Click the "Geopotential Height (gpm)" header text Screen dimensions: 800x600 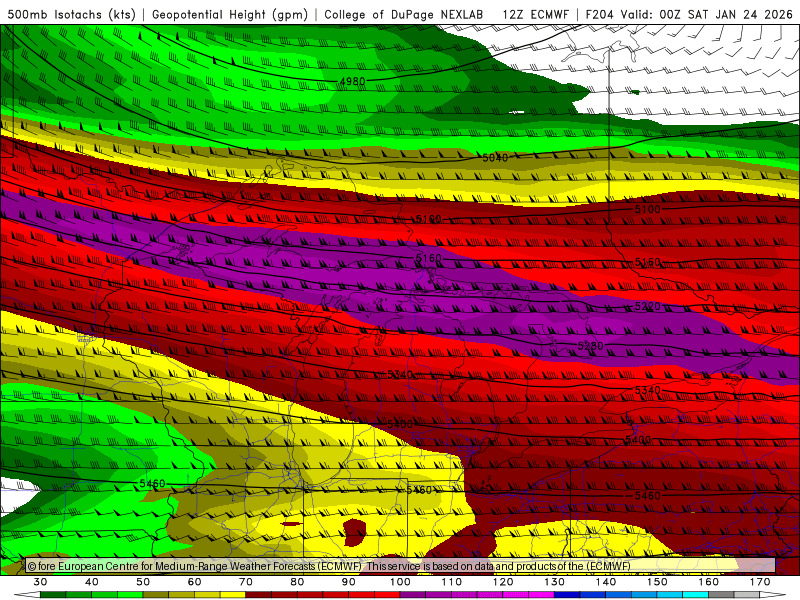pos(230,15)
